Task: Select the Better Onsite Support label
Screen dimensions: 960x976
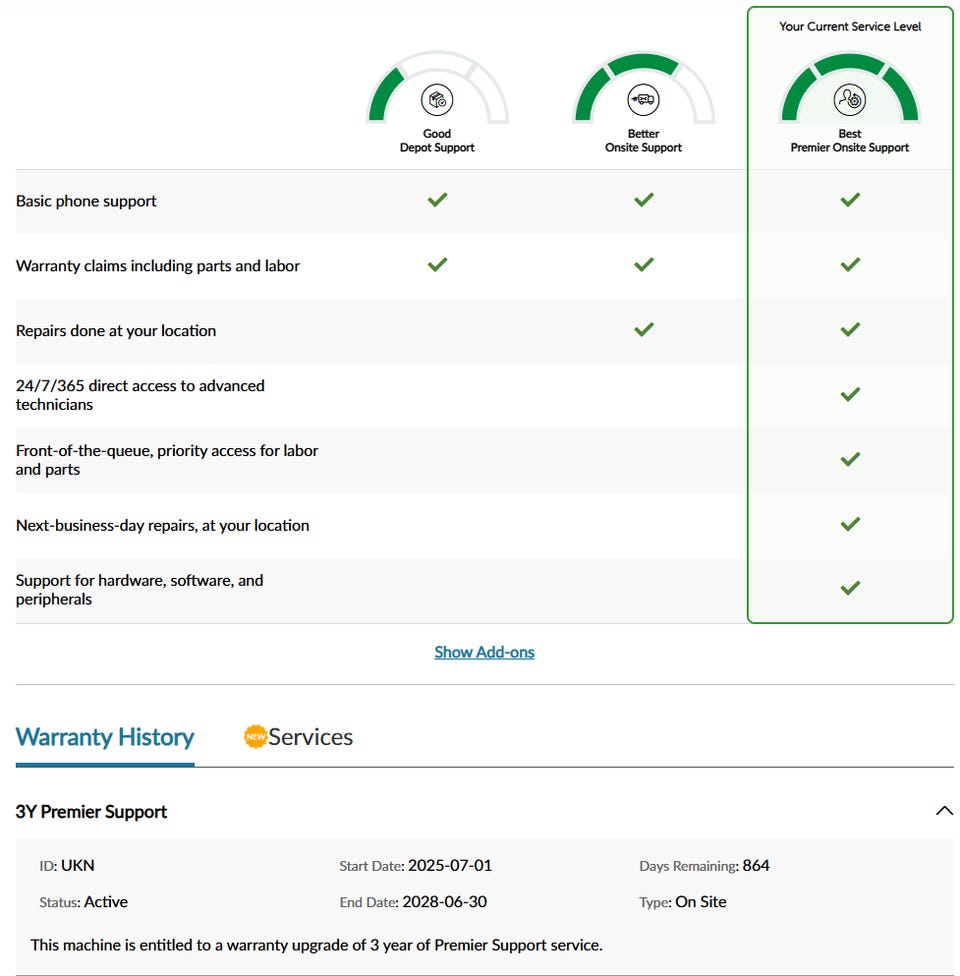Action: [x=644, y=140]
